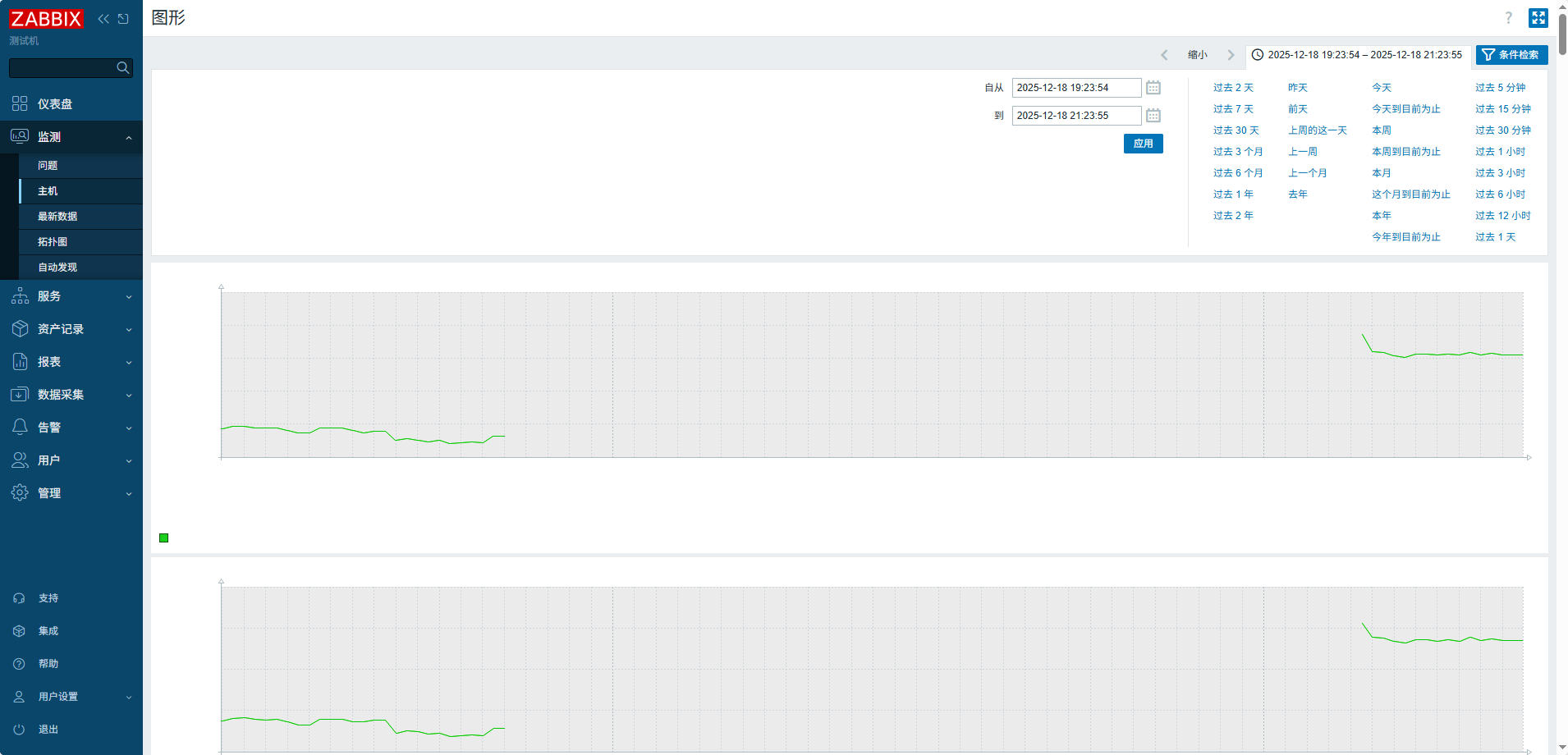This screenshot has height=755, width=1568.
Task: Click the green graph legend swatch
Action: coord(164,538)
